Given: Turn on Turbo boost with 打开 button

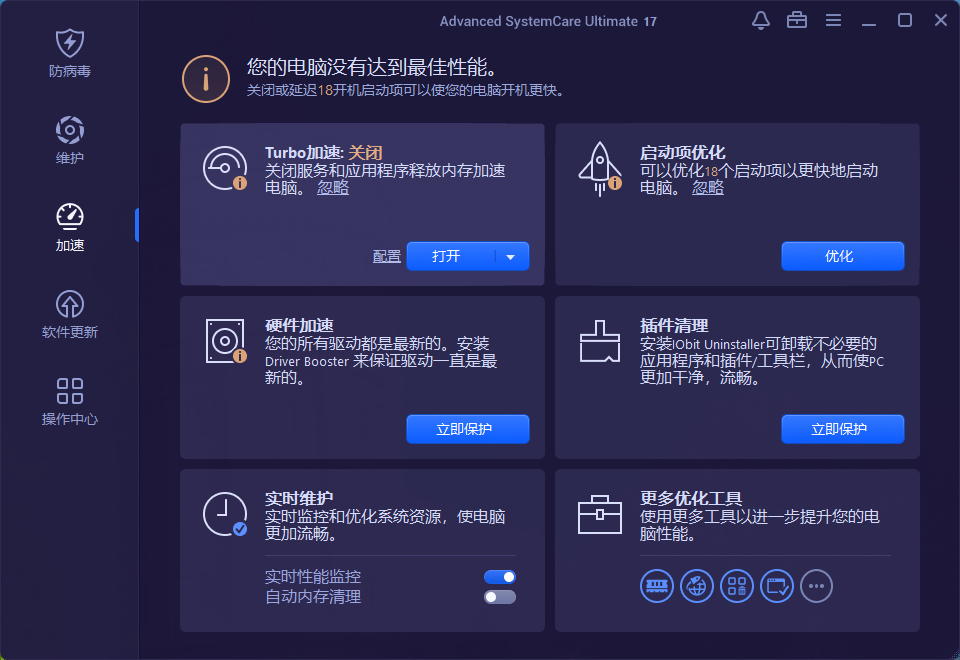Looking at the screenshot, I should pyautogui.click(x=450, y=256).
